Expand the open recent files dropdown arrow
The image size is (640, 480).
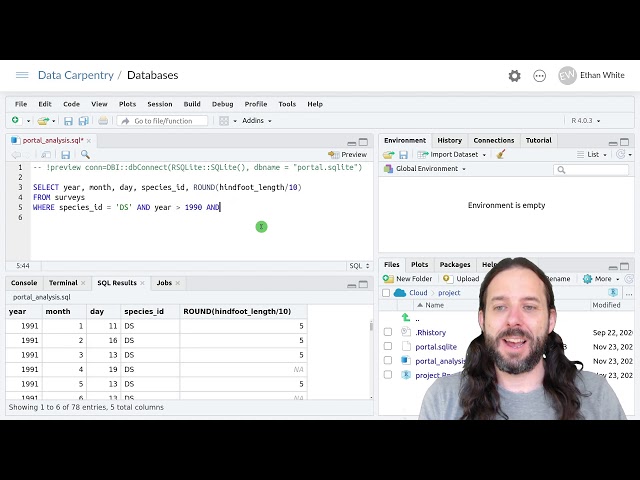coord(53,121)
